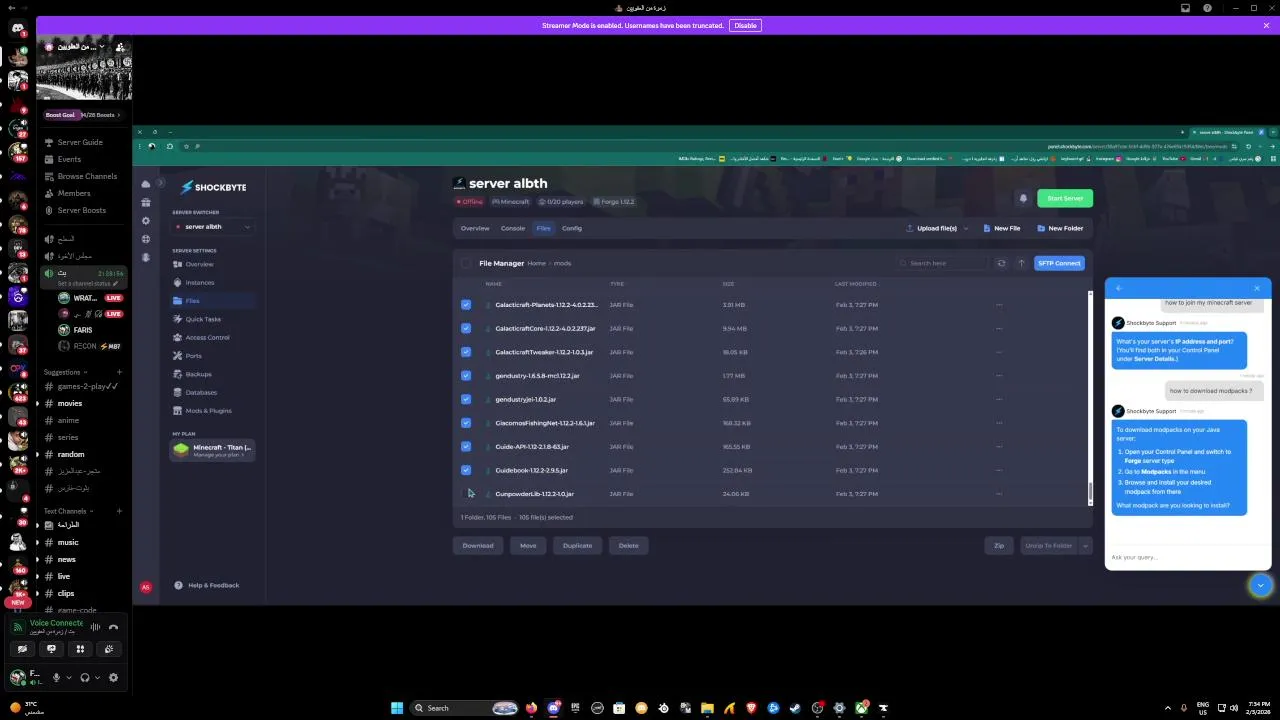Screen dimensions: 1280x720
Task: Click the green Start Server button
Action: point(1065,198)
